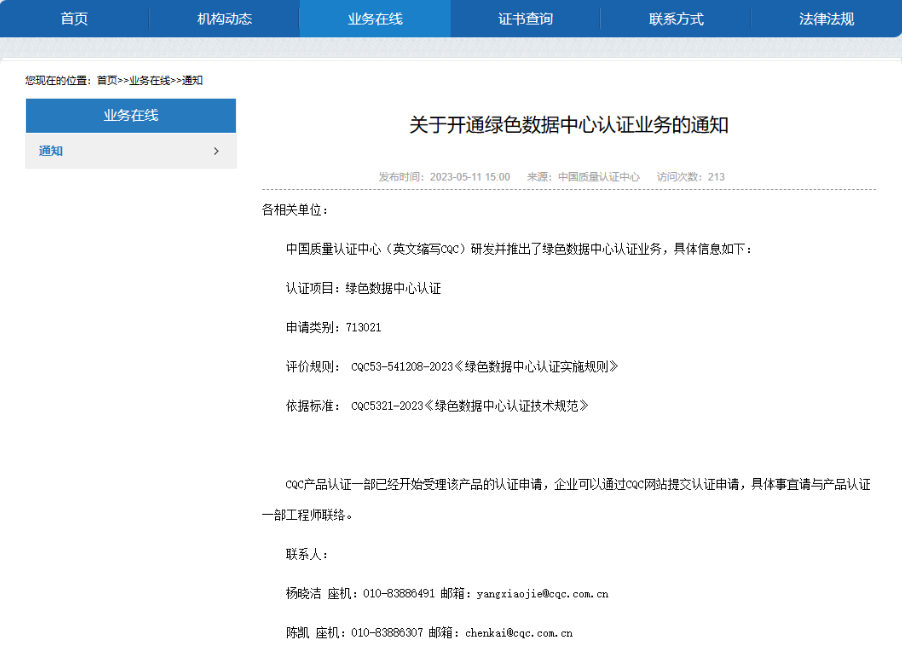Click 首页 in the breadcrumb path
The image size is (915, 670).
[x=107, y=80]
